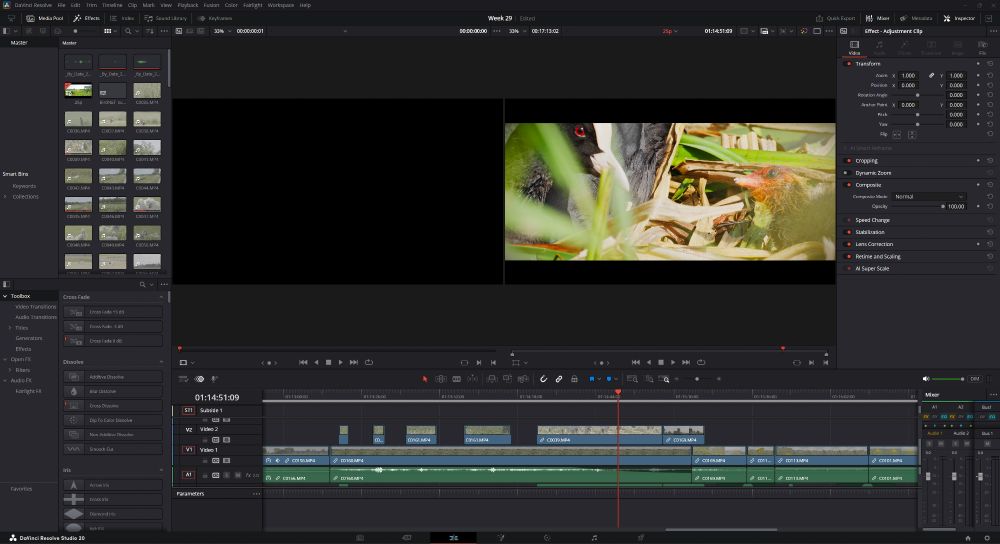Open the Playback menu
Screen dimensions: 1000x544
point(188,5)
